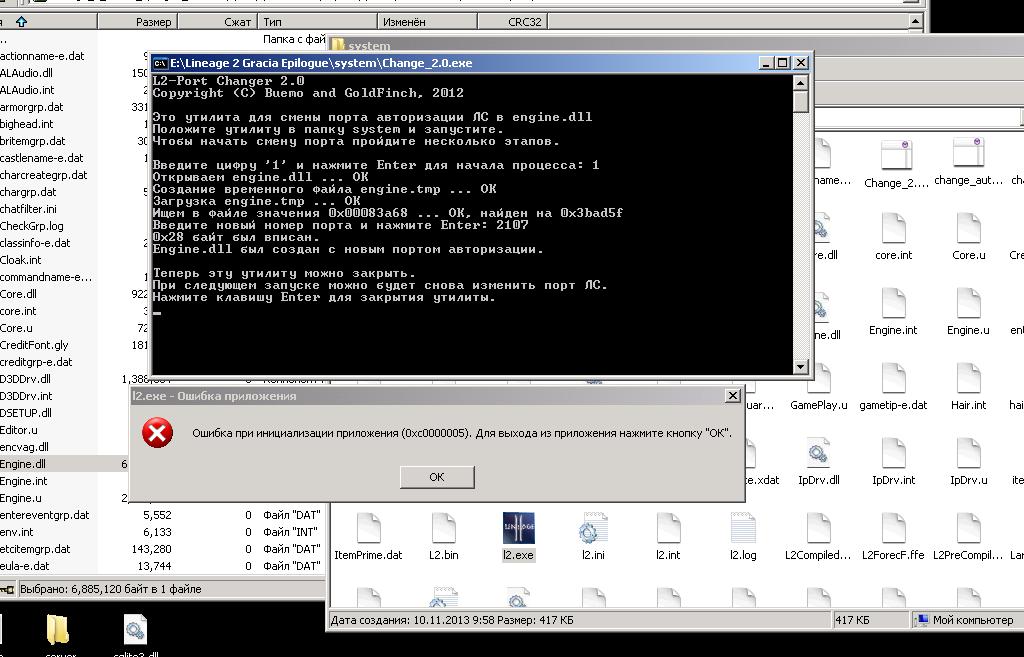Select Engine.int icon in the system folder window

893,303
